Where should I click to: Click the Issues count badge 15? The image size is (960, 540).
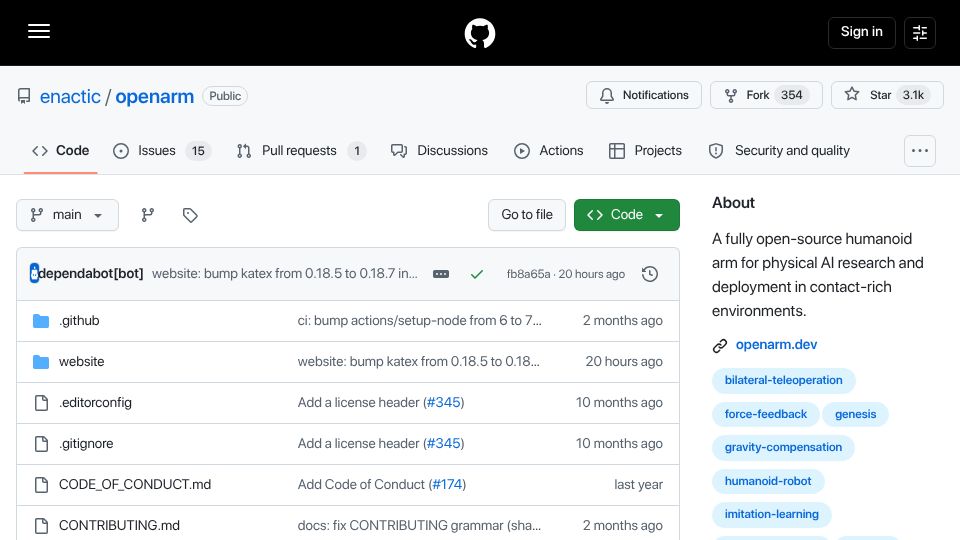(x=198, y=151)
